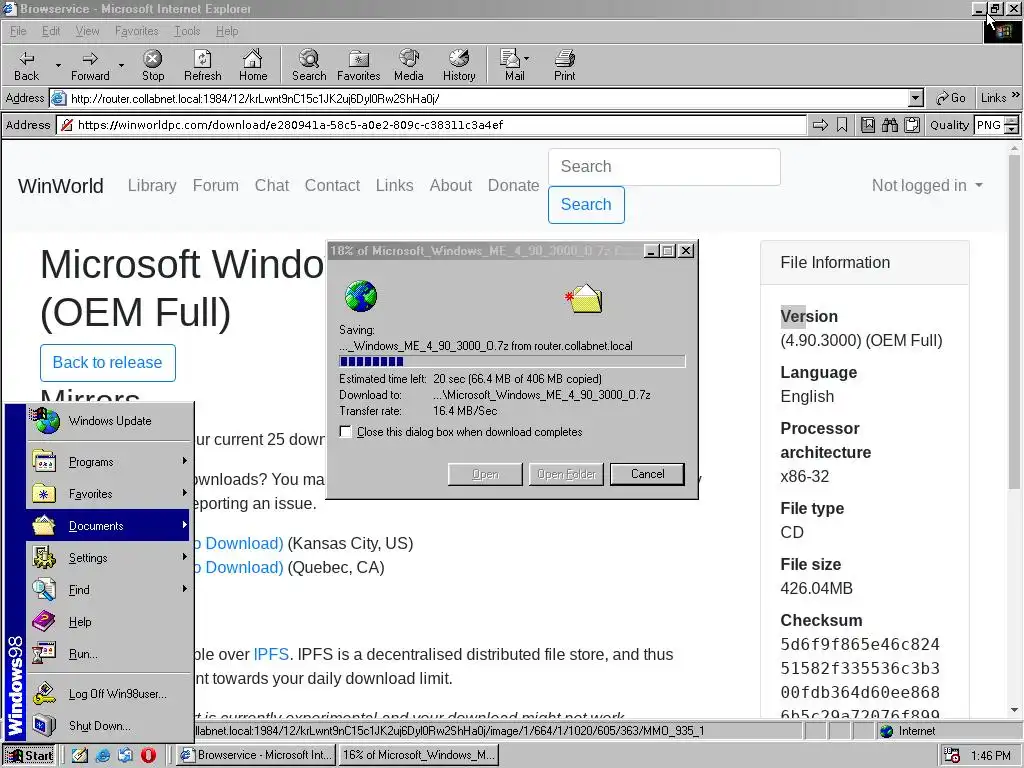
Task: Open the Back button history dropdown arrow
Action: click(58, 65)
